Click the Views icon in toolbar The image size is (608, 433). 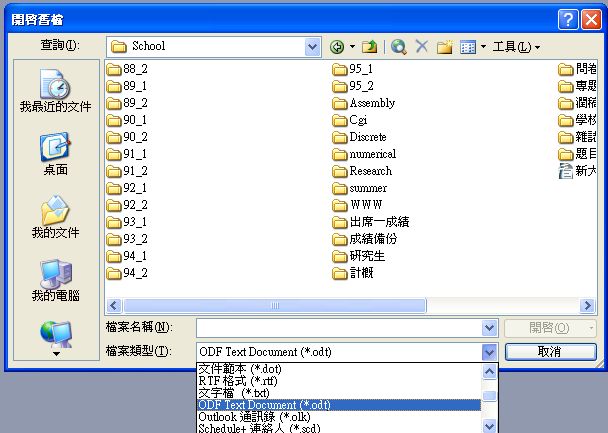pos(466,46)
